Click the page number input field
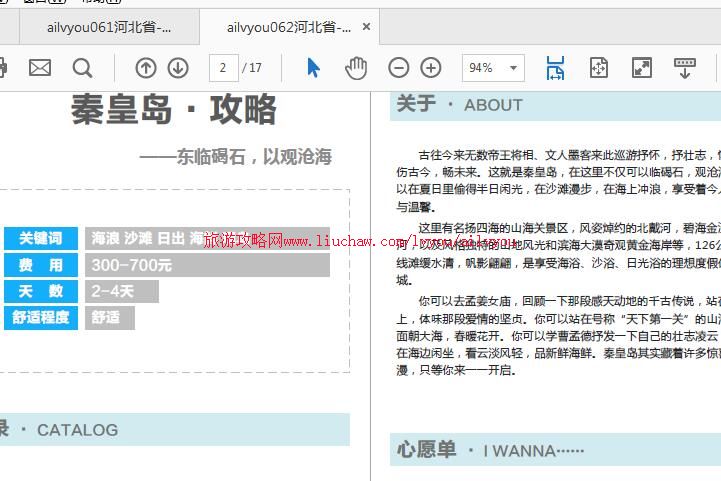Viewport: 721px width, 481px height. (223, 68)
